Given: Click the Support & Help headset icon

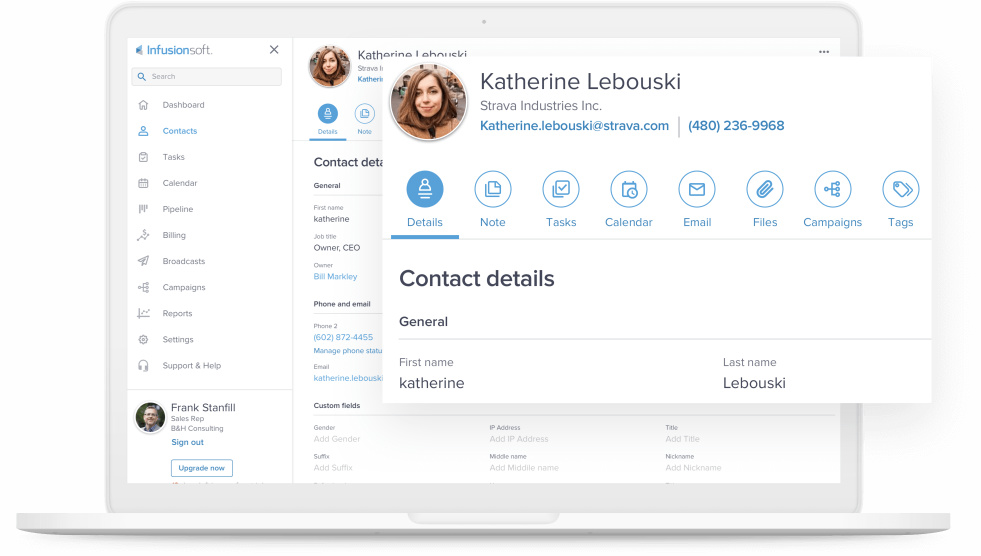Looking at the screenshot, I should click(143, 366).
